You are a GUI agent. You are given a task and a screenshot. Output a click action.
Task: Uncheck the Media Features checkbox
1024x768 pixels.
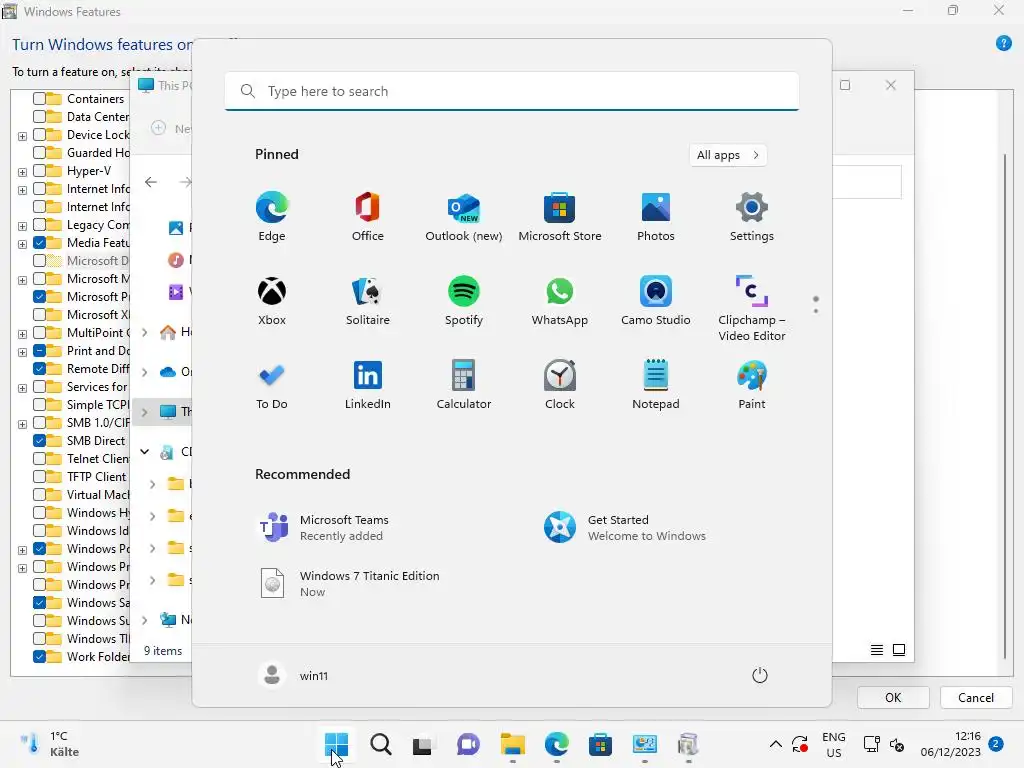39,242
